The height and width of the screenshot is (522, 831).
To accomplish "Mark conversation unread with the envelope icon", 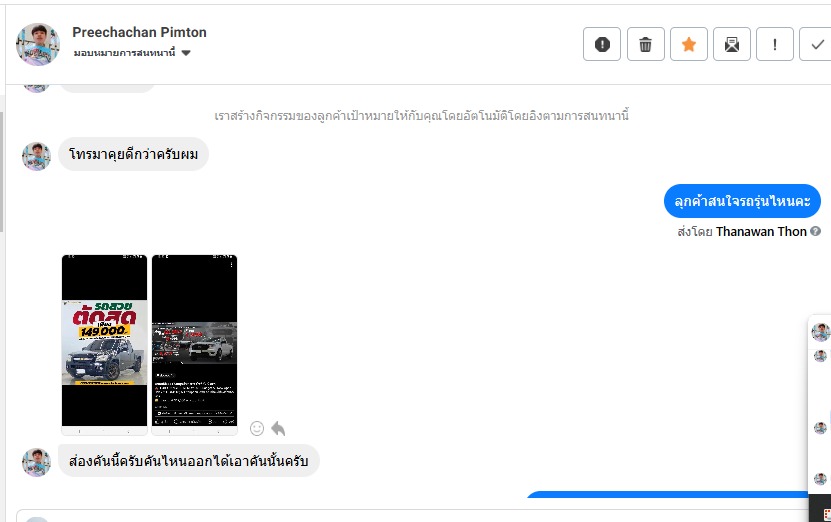I will [732, 44].
